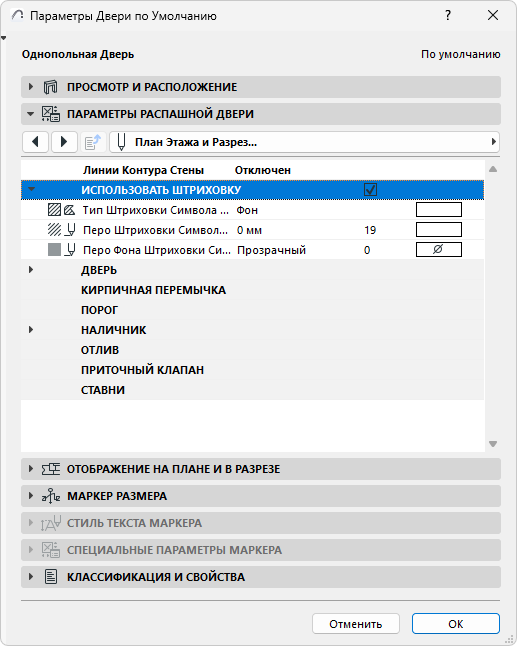Confirm settings with 'ОК' button
Screen dimensions: 517x646
pos(456,624)
